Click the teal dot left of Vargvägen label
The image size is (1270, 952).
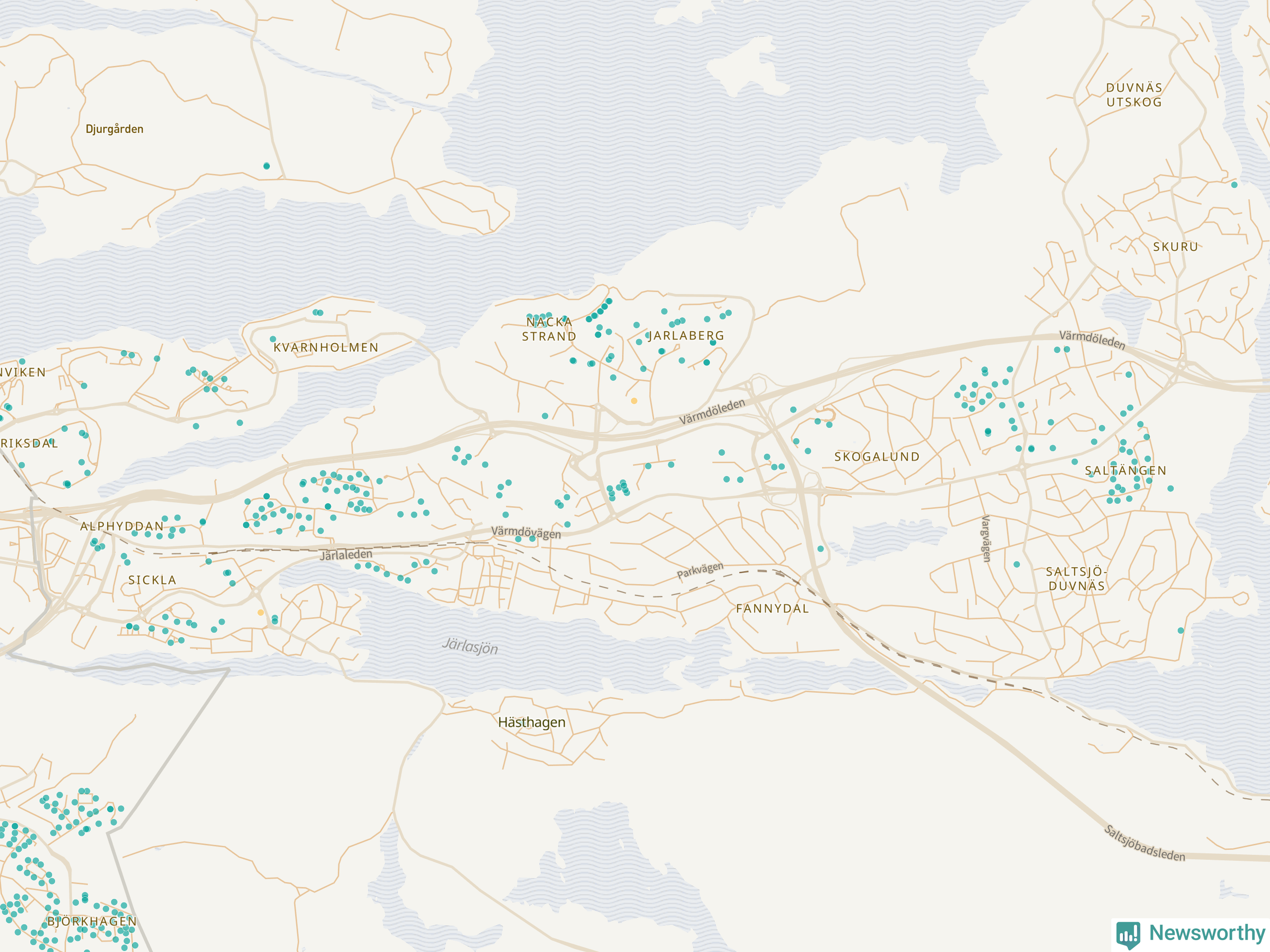821,549
